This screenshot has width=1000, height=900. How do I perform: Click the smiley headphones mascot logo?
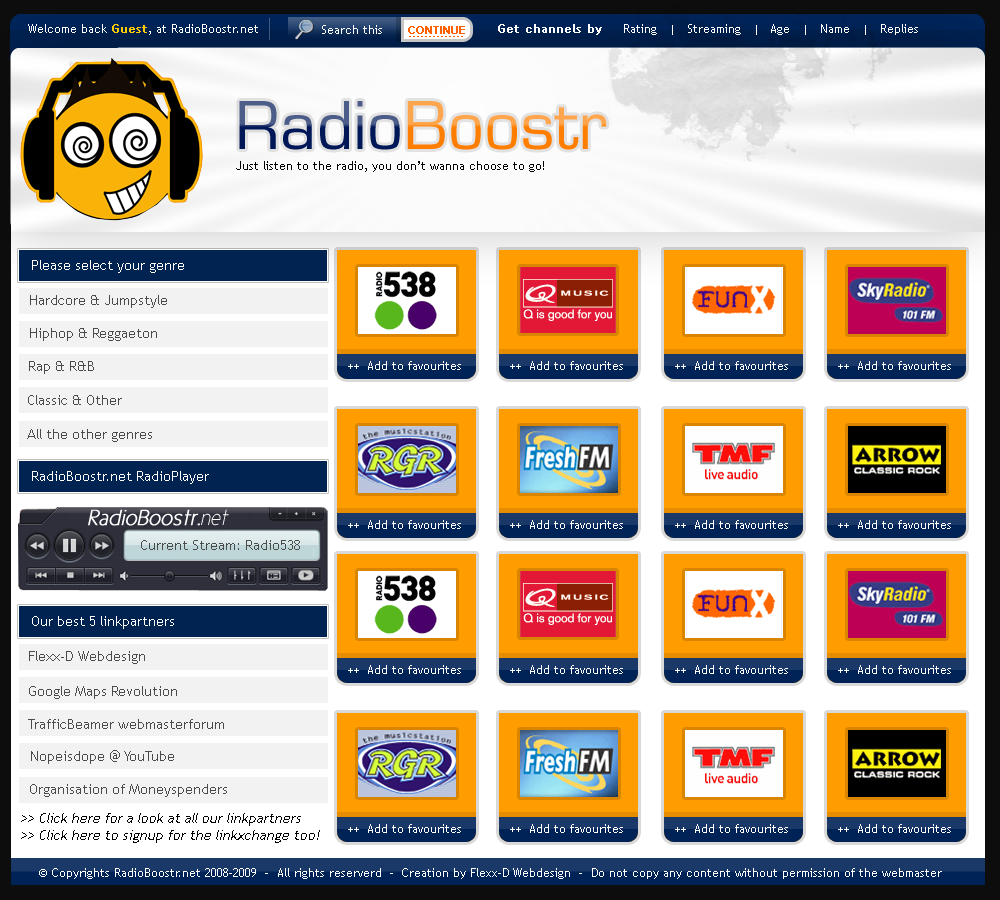(x=112, y=140)
